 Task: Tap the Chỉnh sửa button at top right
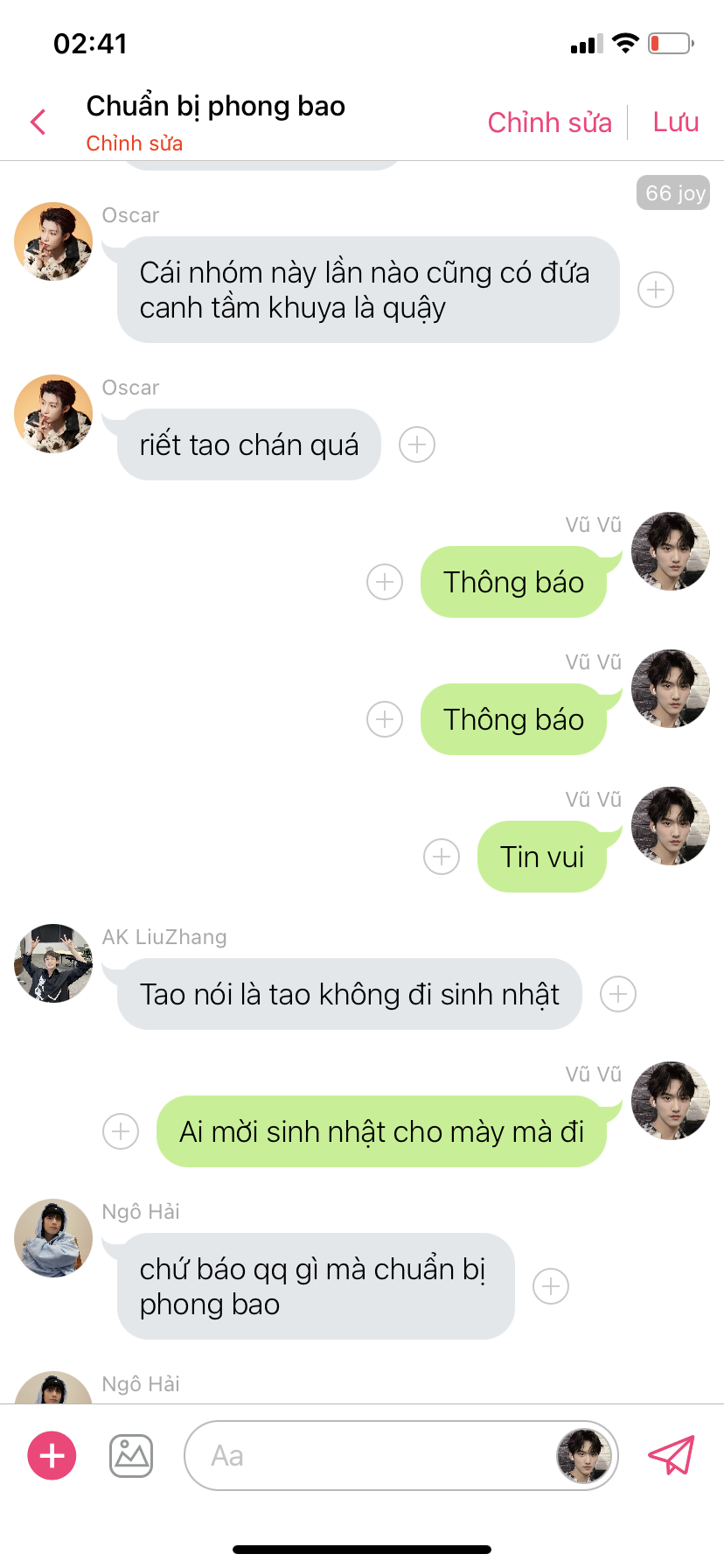click(x=549, y=122)
